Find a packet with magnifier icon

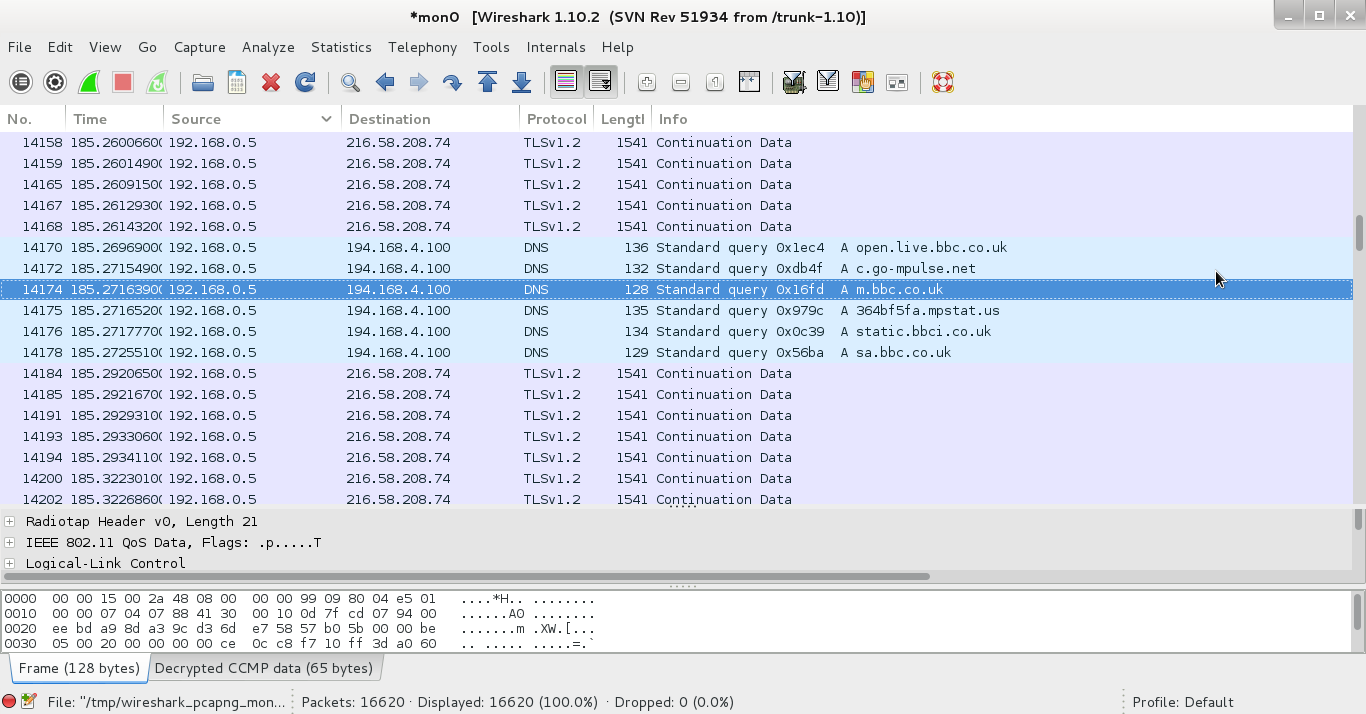pyautogui.click(x=350, y=82)
